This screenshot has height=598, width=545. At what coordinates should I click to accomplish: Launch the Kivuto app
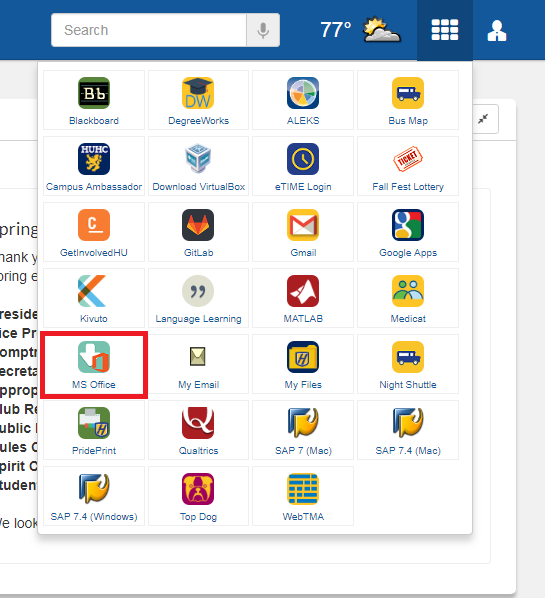click(94, 298)
